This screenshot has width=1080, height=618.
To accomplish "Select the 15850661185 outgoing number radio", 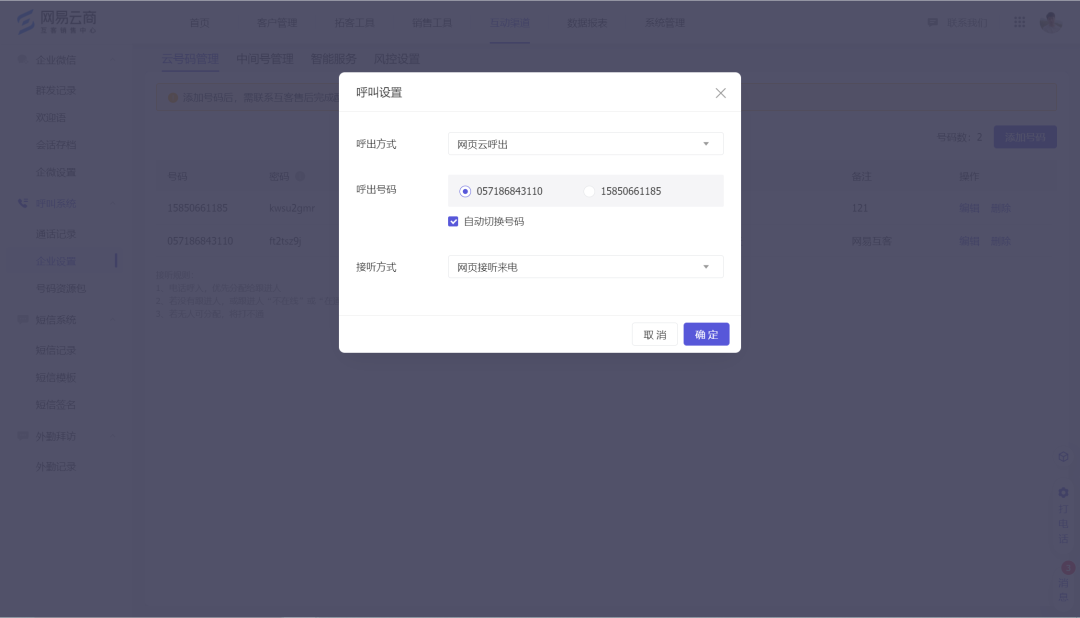I will (590, 191).
